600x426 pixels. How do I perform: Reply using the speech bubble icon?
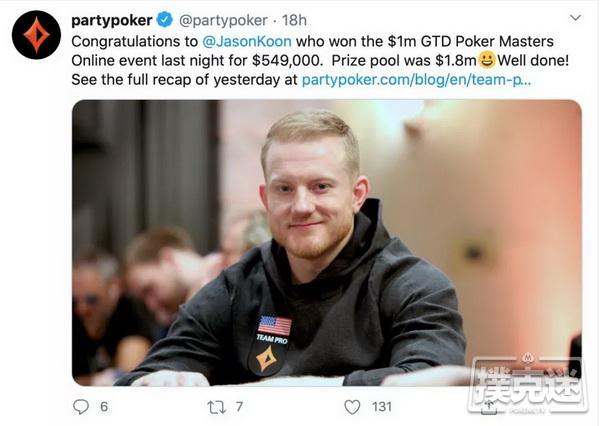pyautogui.click(x=81, y=406)
